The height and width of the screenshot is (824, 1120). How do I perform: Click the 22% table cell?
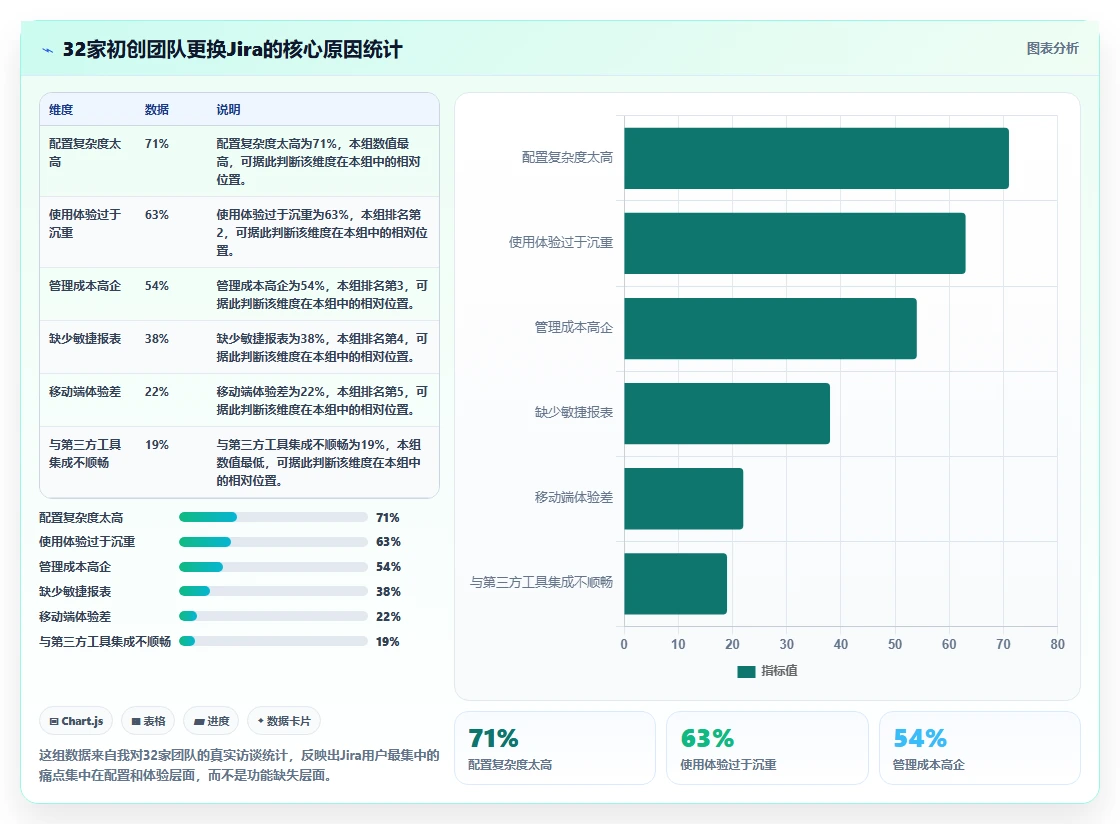coord(156,391)
